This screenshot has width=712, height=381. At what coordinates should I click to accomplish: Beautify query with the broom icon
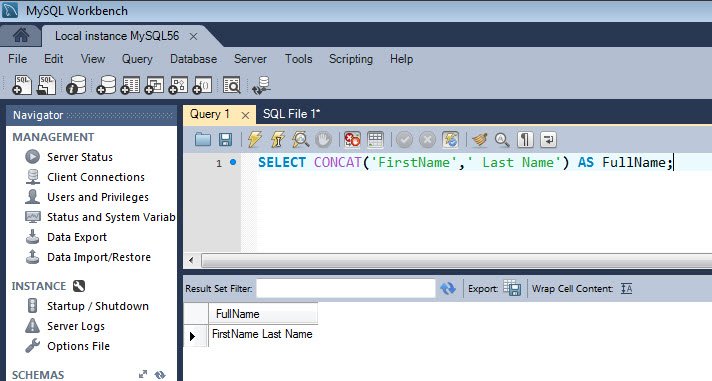coord(480,139)
